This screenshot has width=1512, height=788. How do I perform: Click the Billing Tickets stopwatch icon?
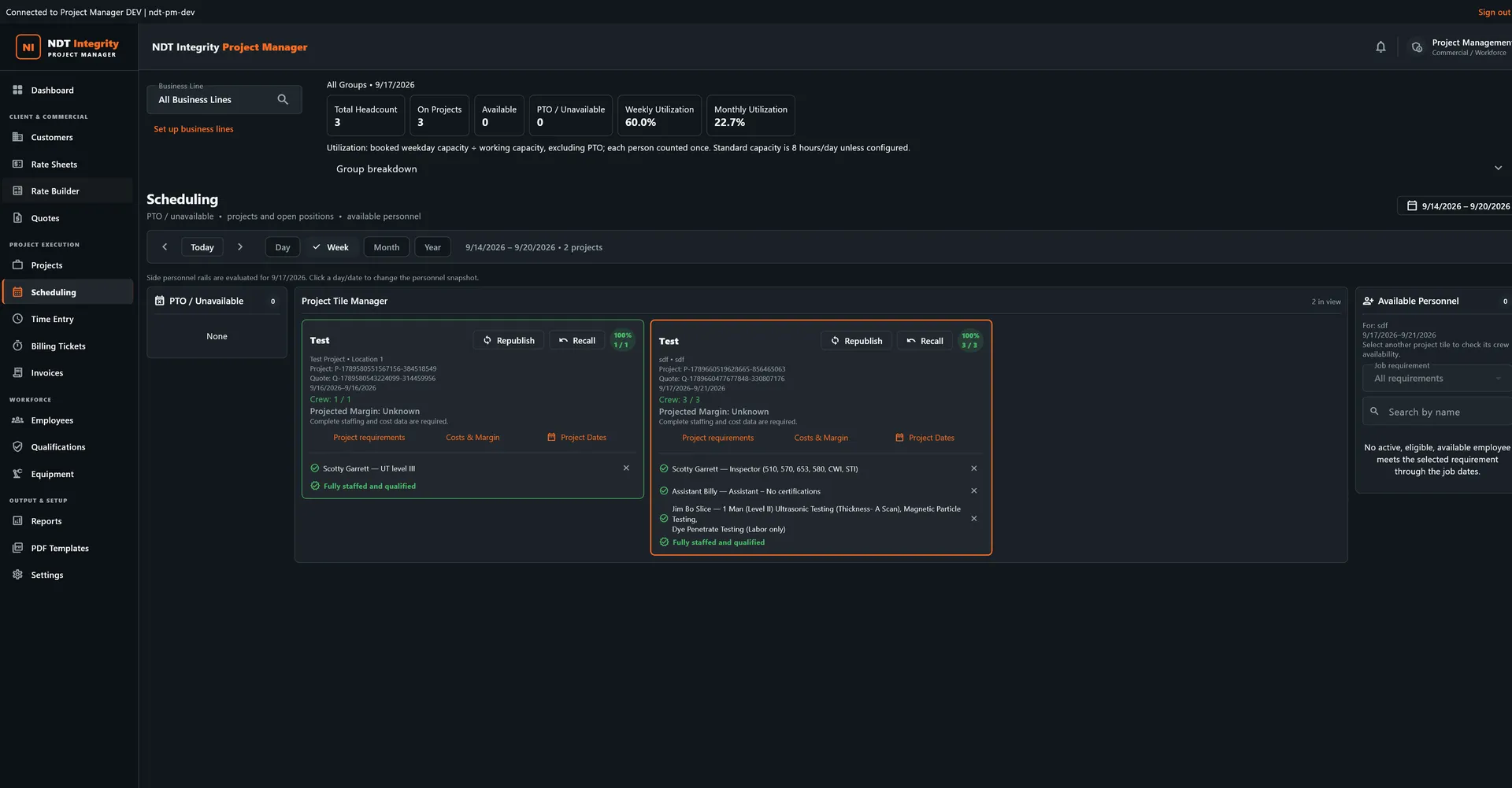coord(17,346)
